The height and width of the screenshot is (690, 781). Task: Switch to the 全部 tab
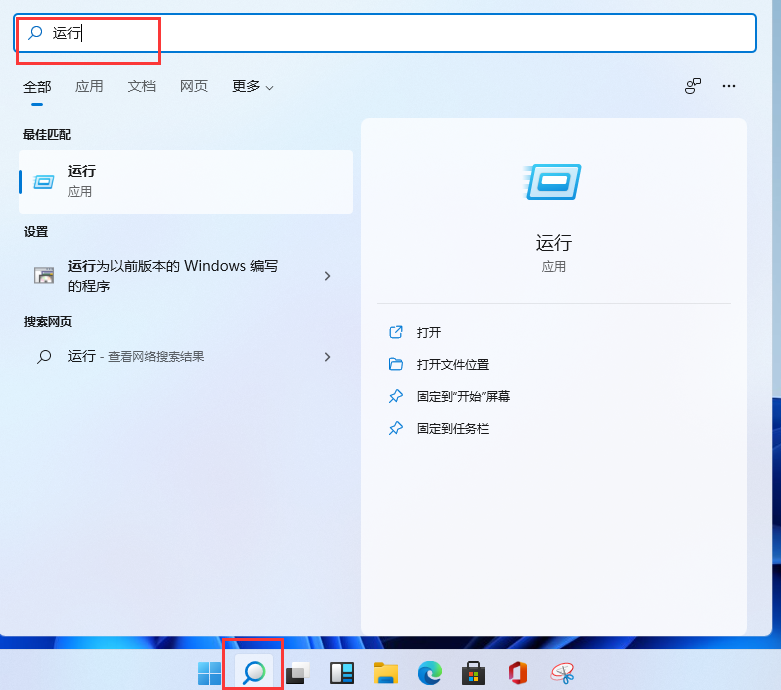[x=37, y=87]
